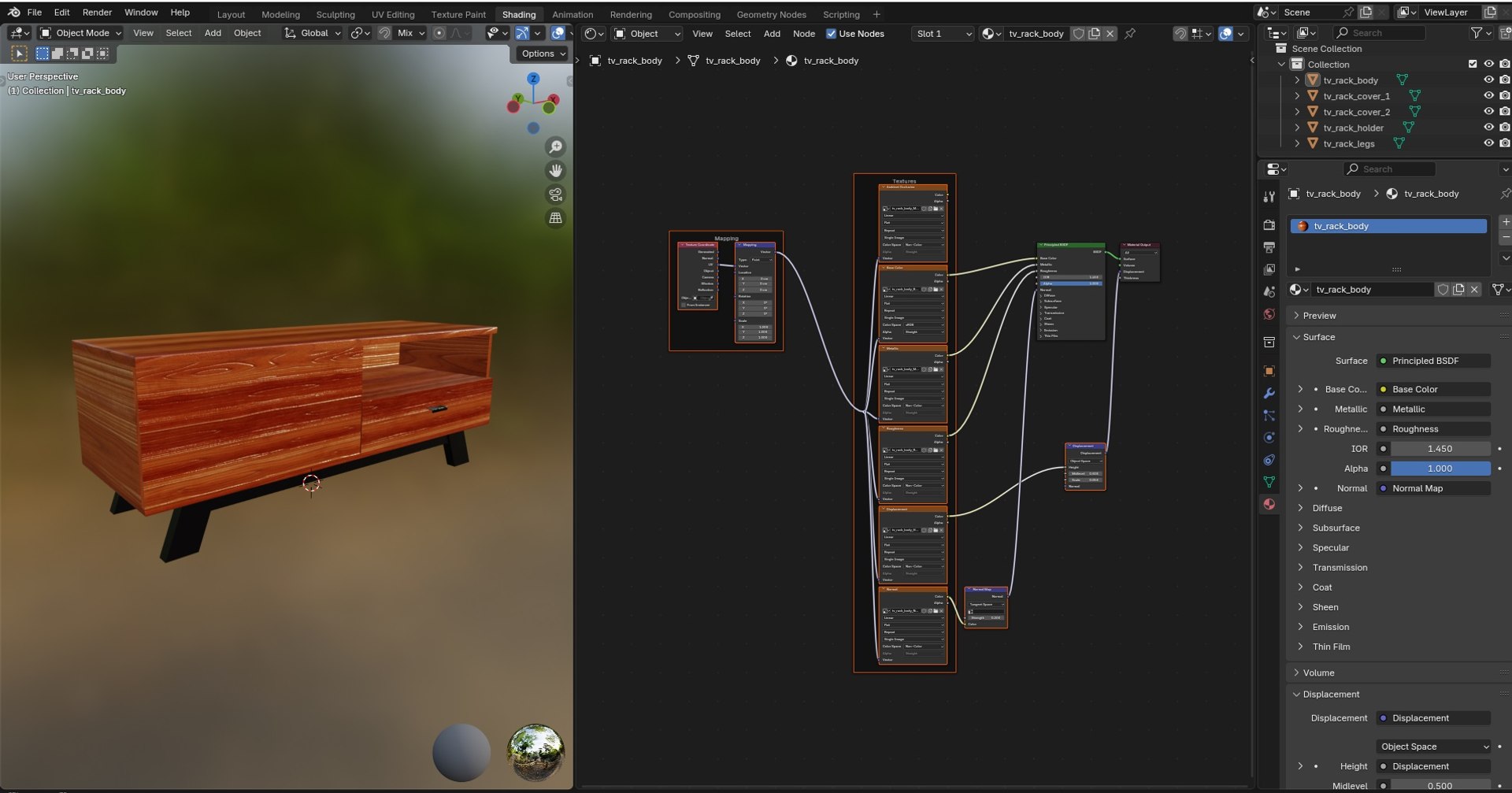Click the Alpha value slider
The height and width of the screenshot is (793, 1512).
point(1440,469)
